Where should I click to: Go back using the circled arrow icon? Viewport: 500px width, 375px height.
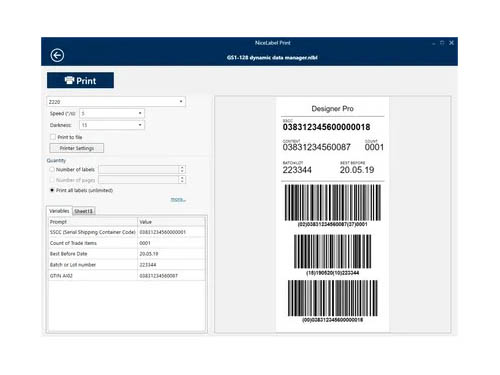(x=57, y=55)
